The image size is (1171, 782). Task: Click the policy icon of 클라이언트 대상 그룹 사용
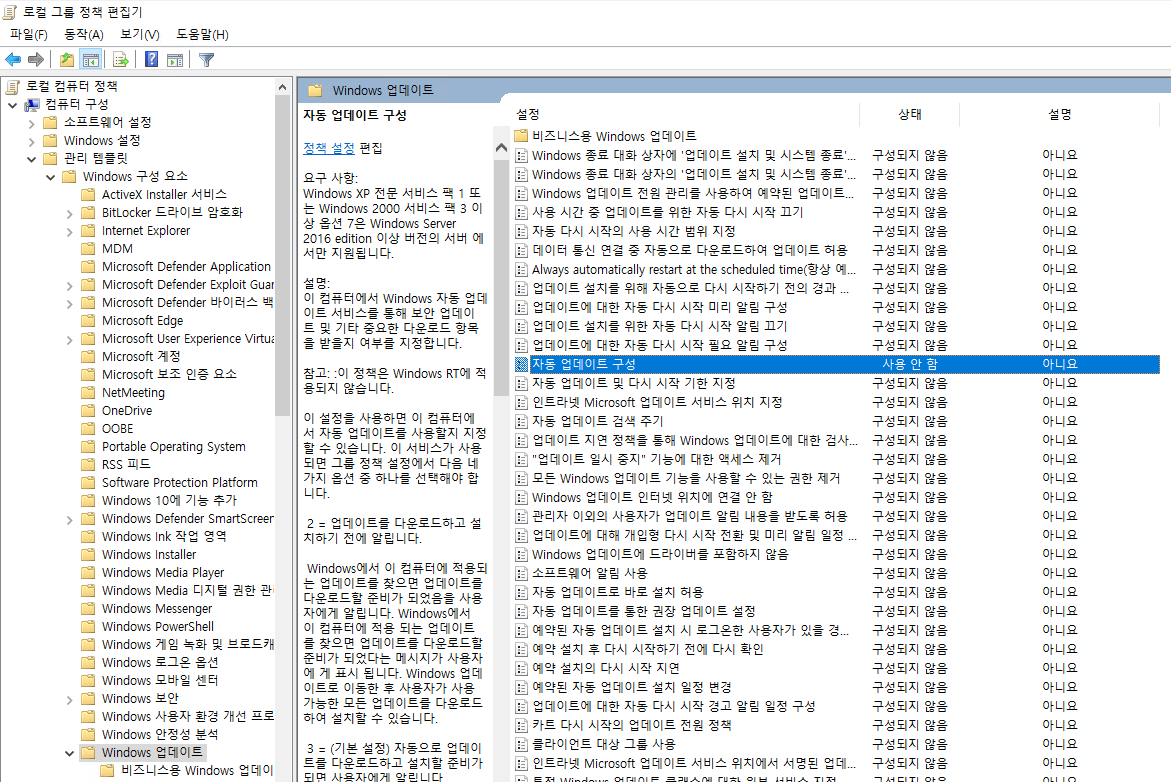[521, 745]
